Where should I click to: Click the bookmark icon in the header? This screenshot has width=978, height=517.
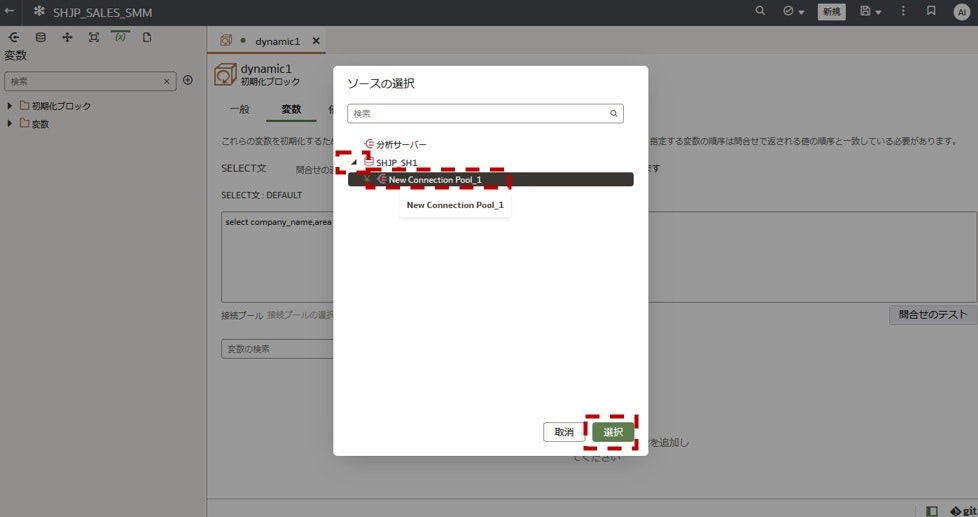931,11
